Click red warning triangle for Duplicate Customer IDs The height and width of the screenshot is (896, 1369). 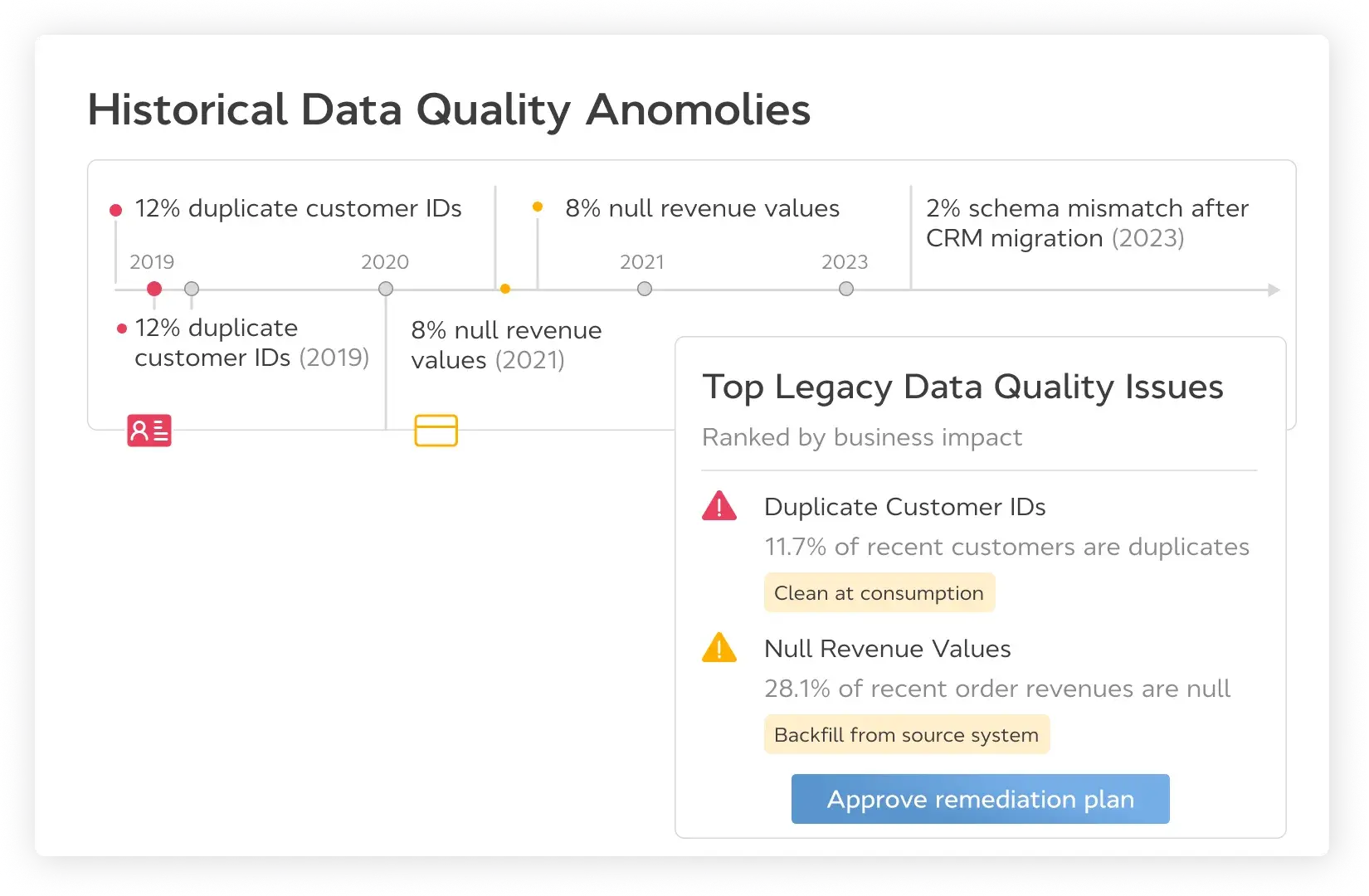(x=719, y=506)
